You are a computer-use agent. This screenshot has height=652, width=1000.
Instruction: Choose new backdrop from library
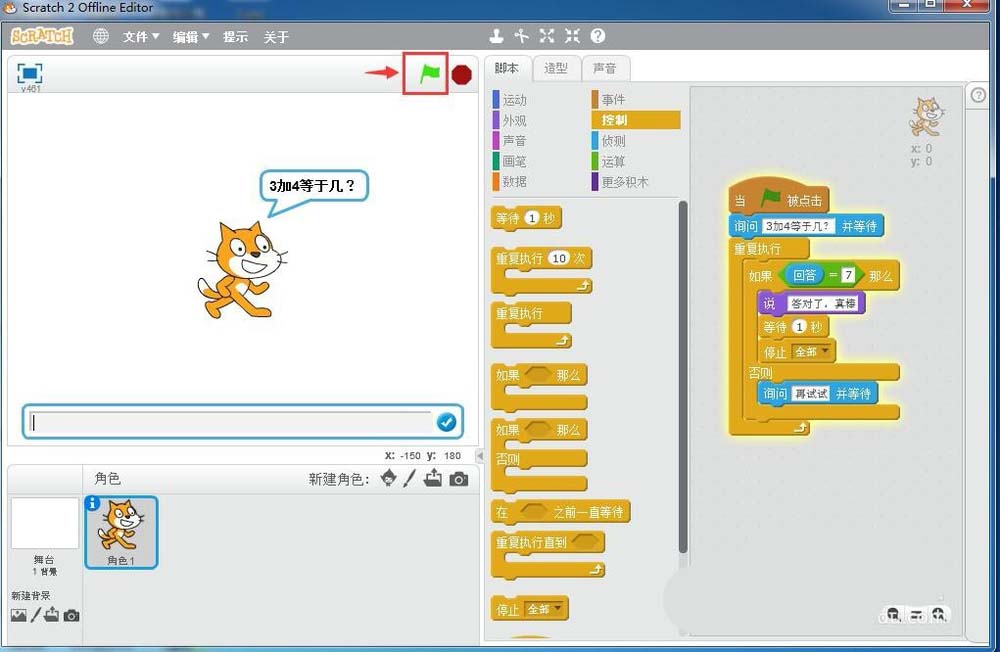[x=18, y=616]
